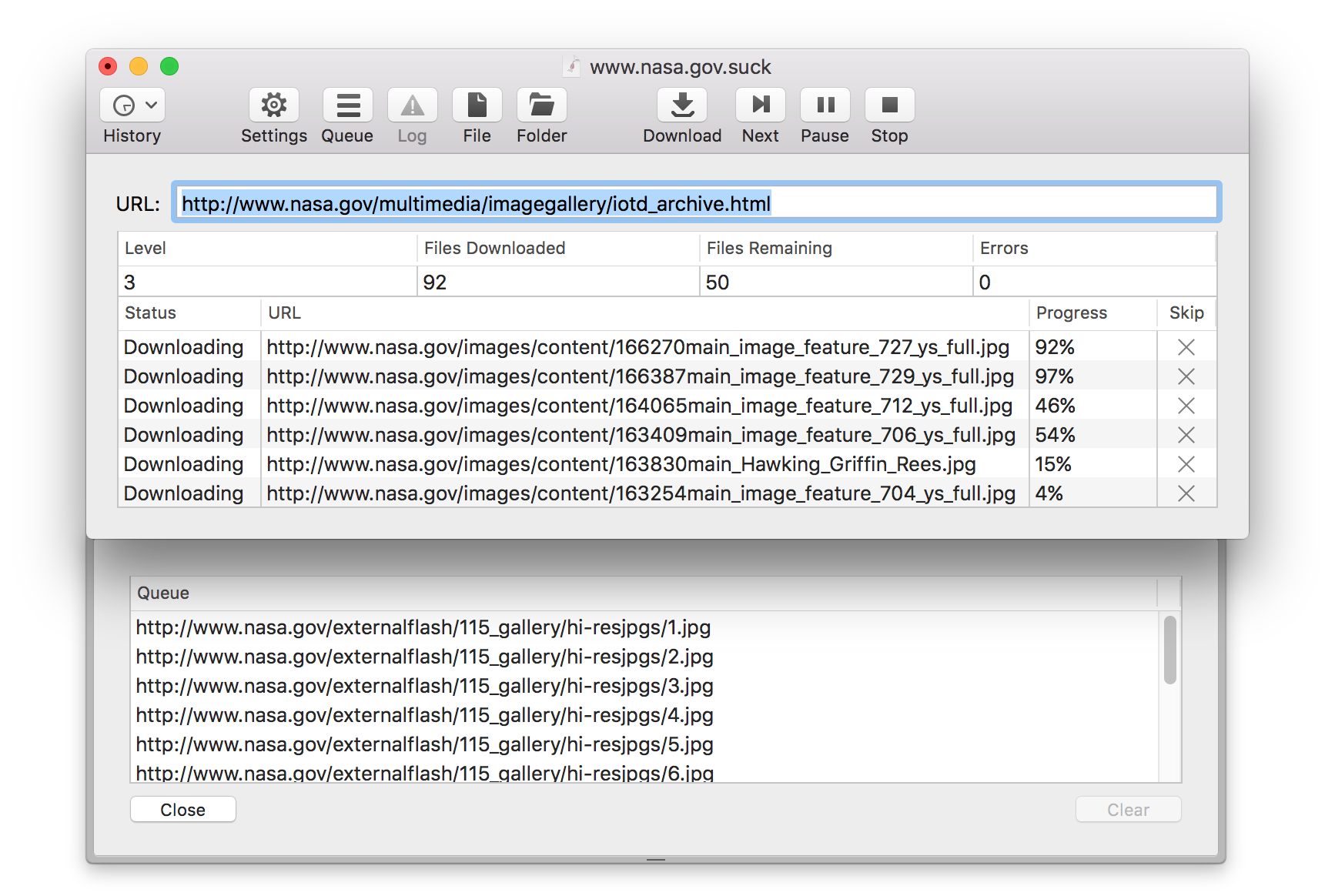Open Settings with the gear icon

point(273,105)
